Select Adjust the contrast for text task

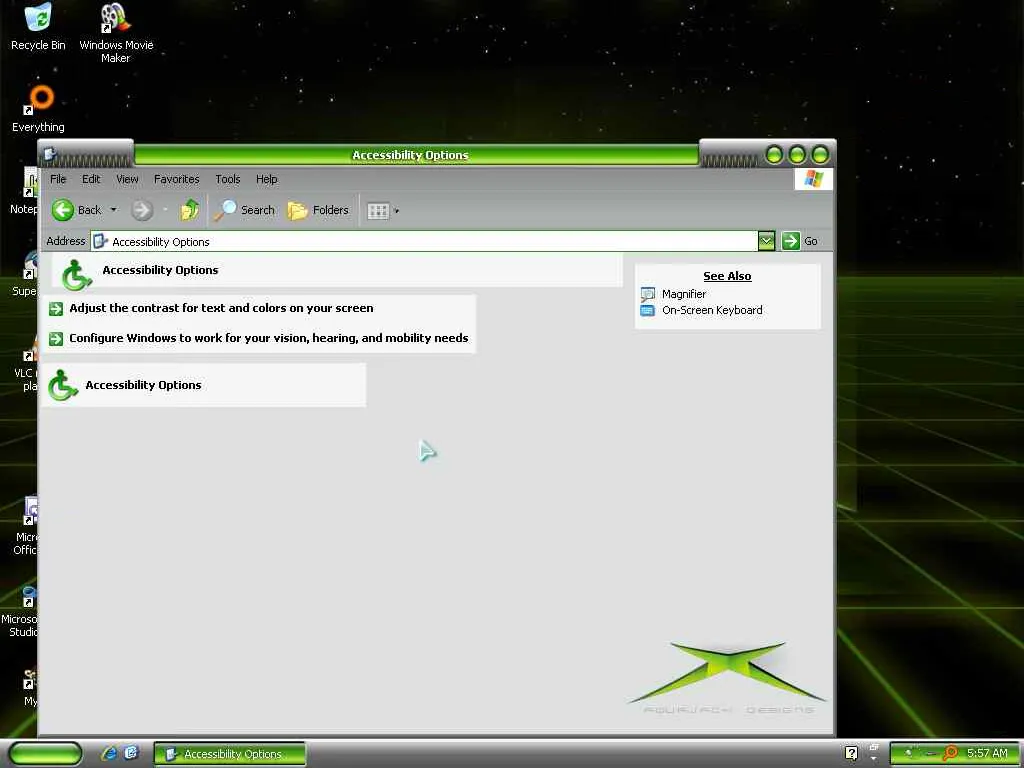tap(221, 308)
